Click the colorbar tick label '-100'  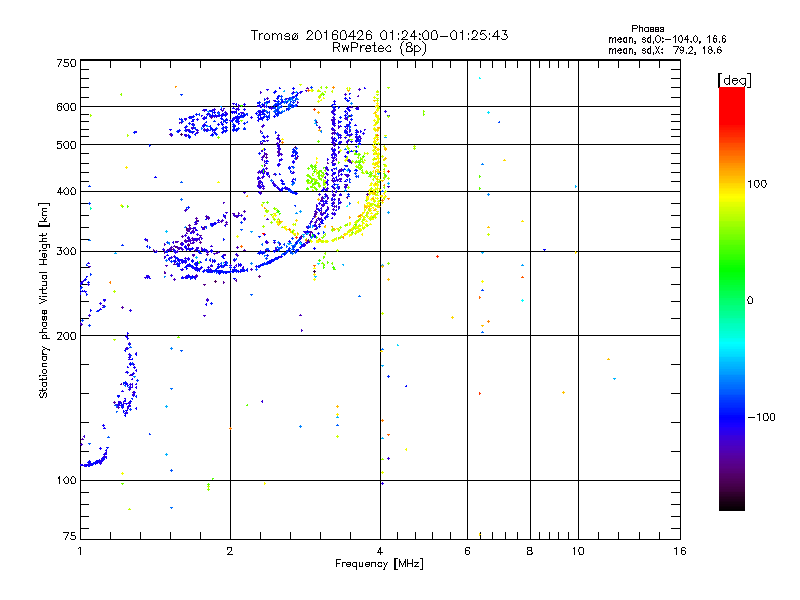[762, 417]
